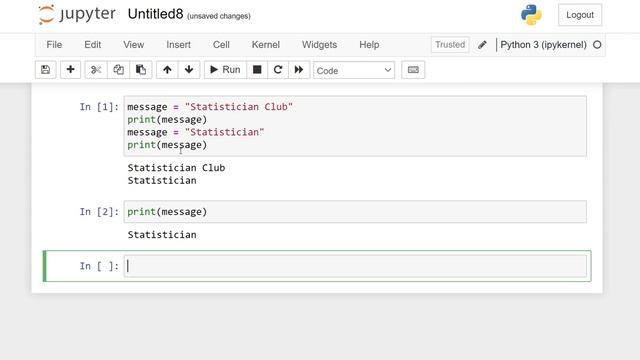Screen dimensions: 640x360
Task: Open the Kernel menu
Action: (x=266, y=44)
